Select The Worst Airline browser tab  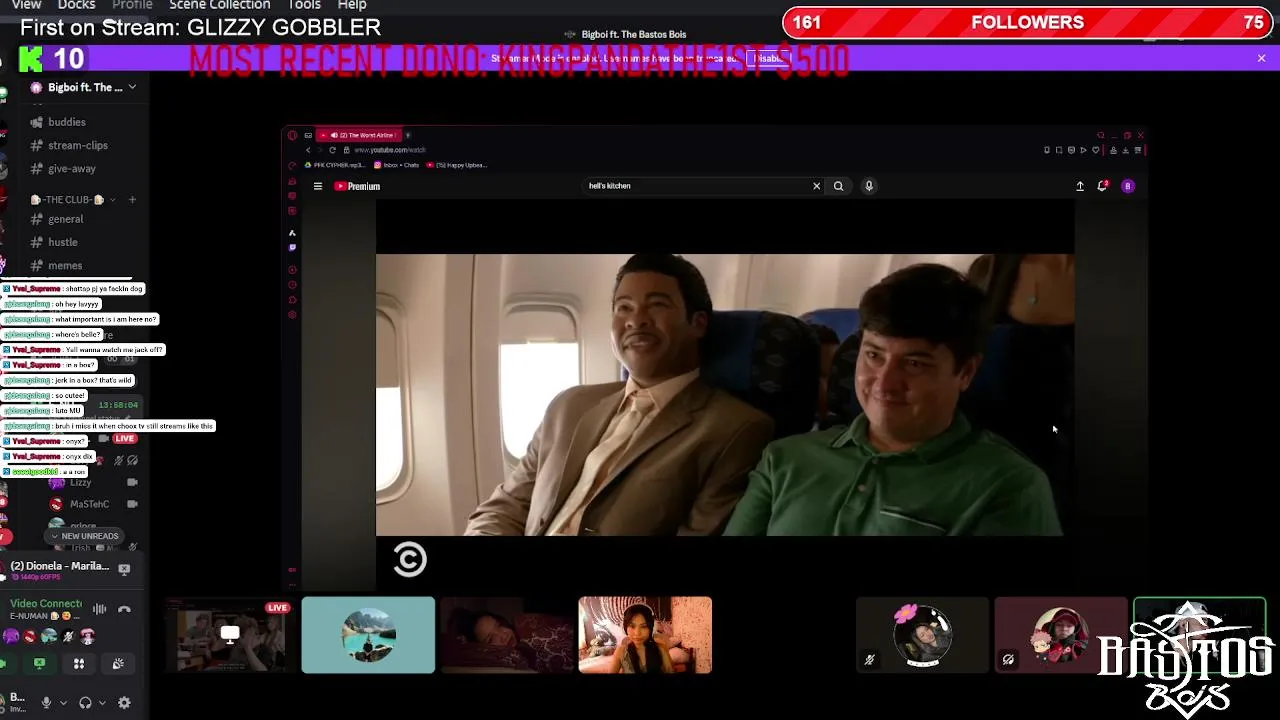[360, 135]
